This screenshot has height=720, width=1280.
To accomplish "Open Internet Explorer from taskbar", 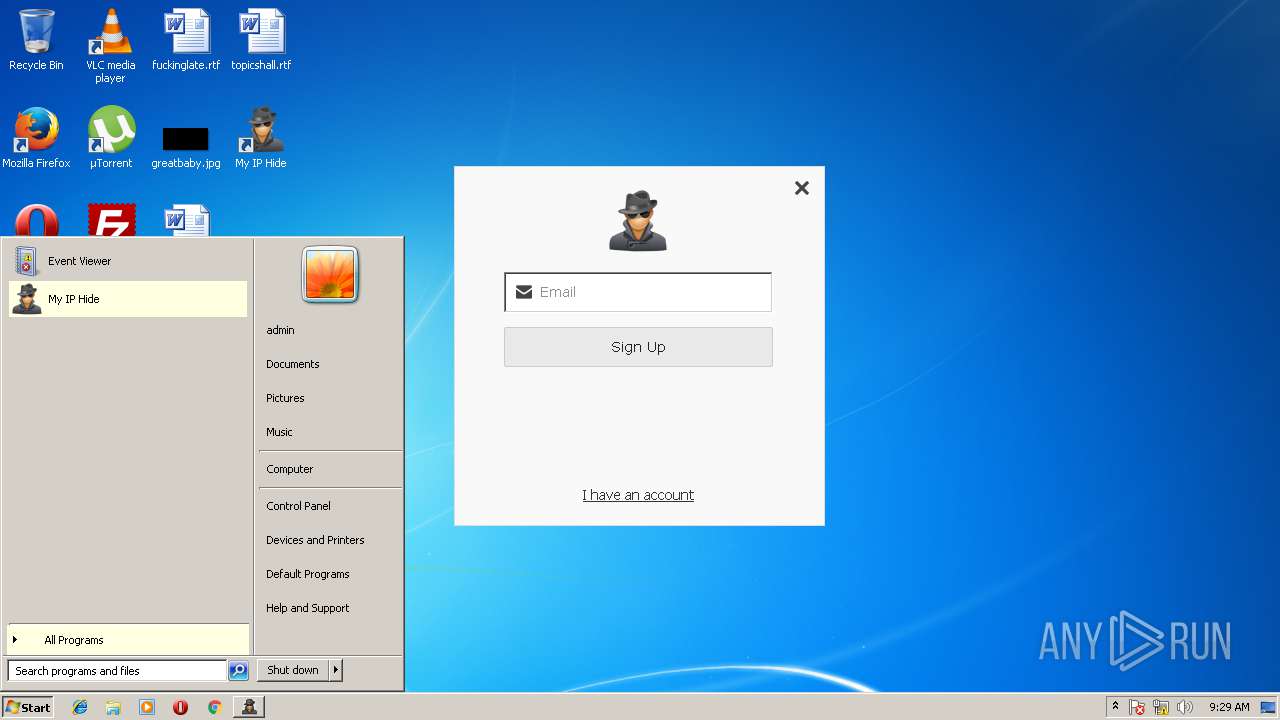I will 80,707.
